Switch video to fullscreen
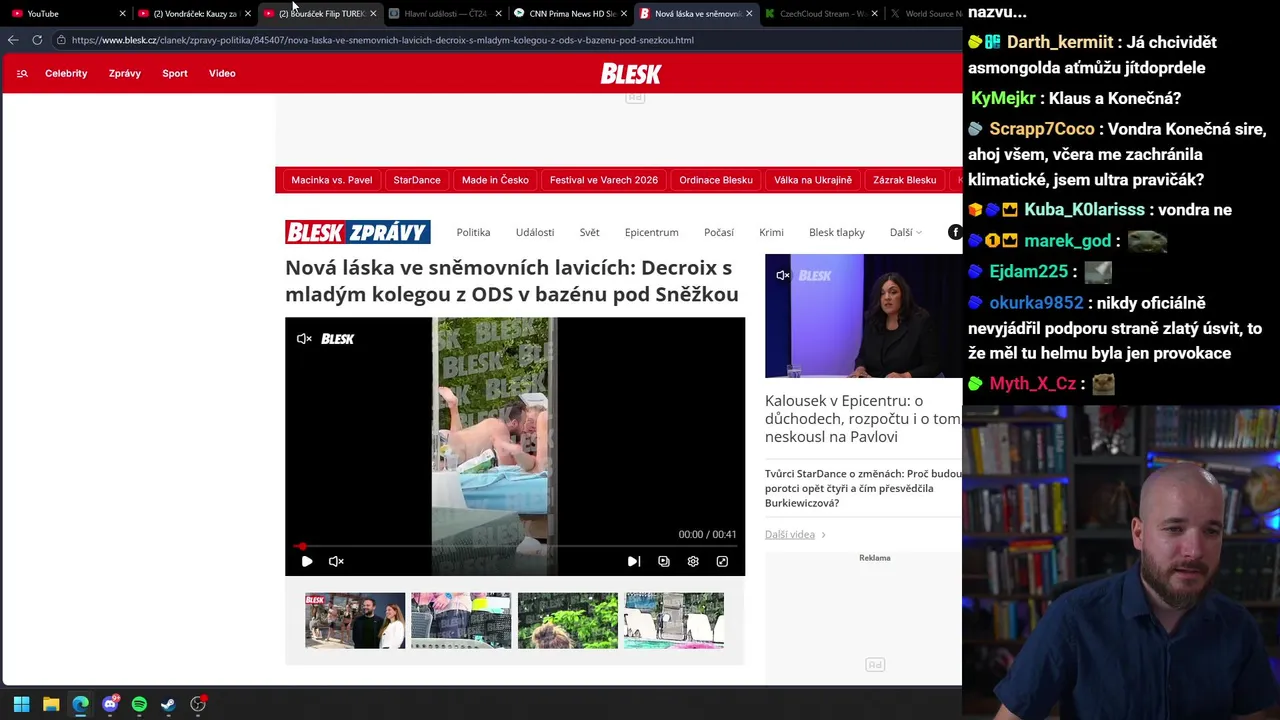Viewport: 1280px width, 720px height. [x=722, y=561]
